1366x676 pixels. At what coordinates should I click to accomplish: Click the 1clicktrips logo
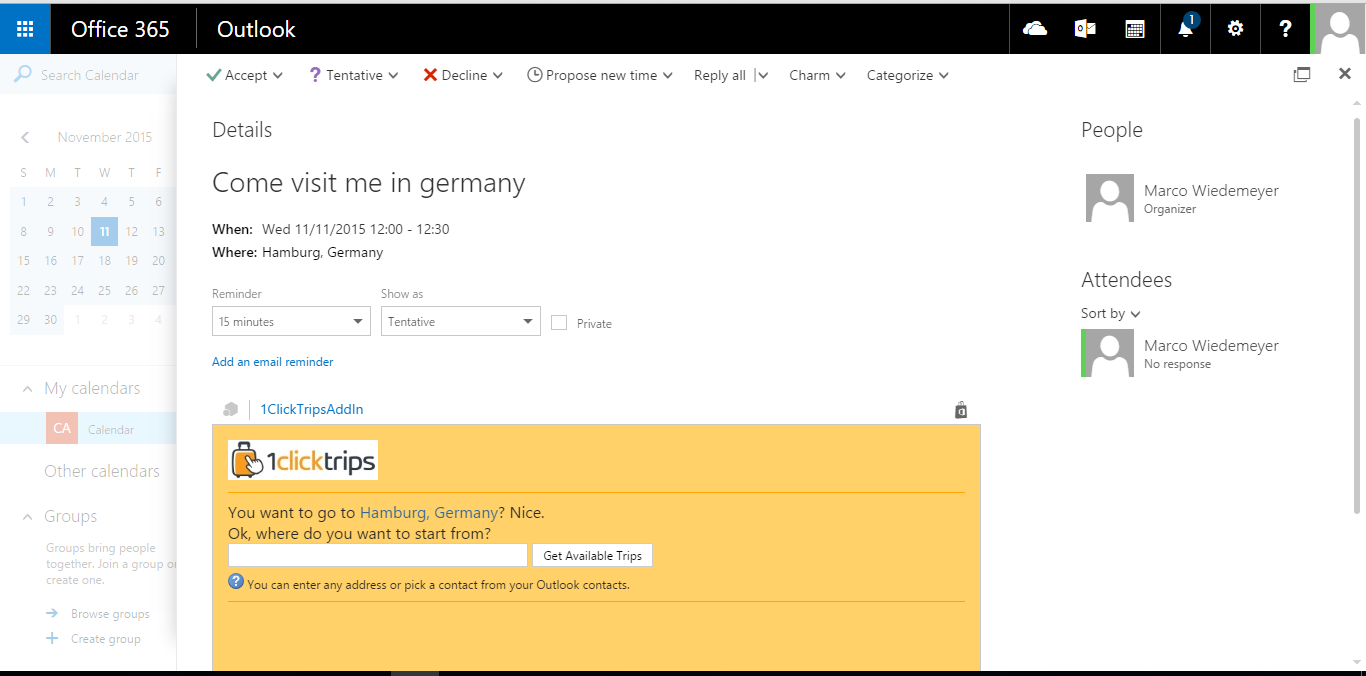point(303,460)
